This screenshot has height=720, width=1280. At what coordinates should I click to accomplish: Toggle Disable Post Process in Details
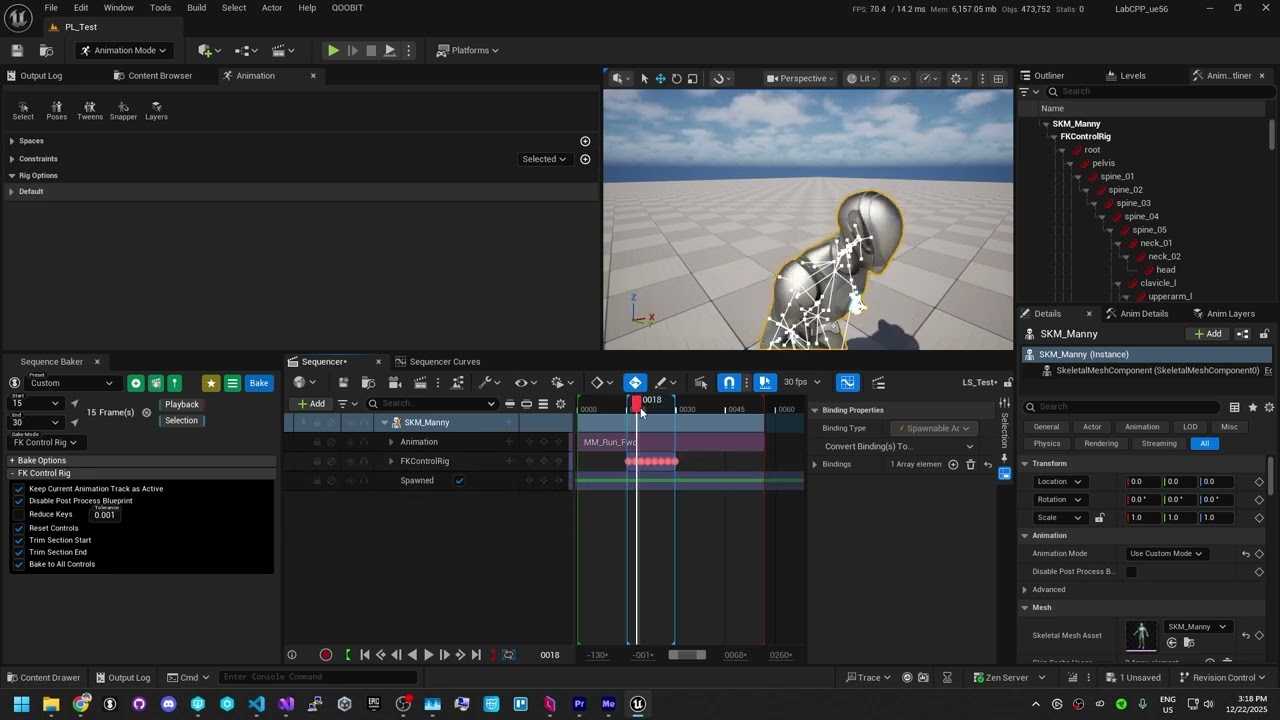pos(1131,572)
